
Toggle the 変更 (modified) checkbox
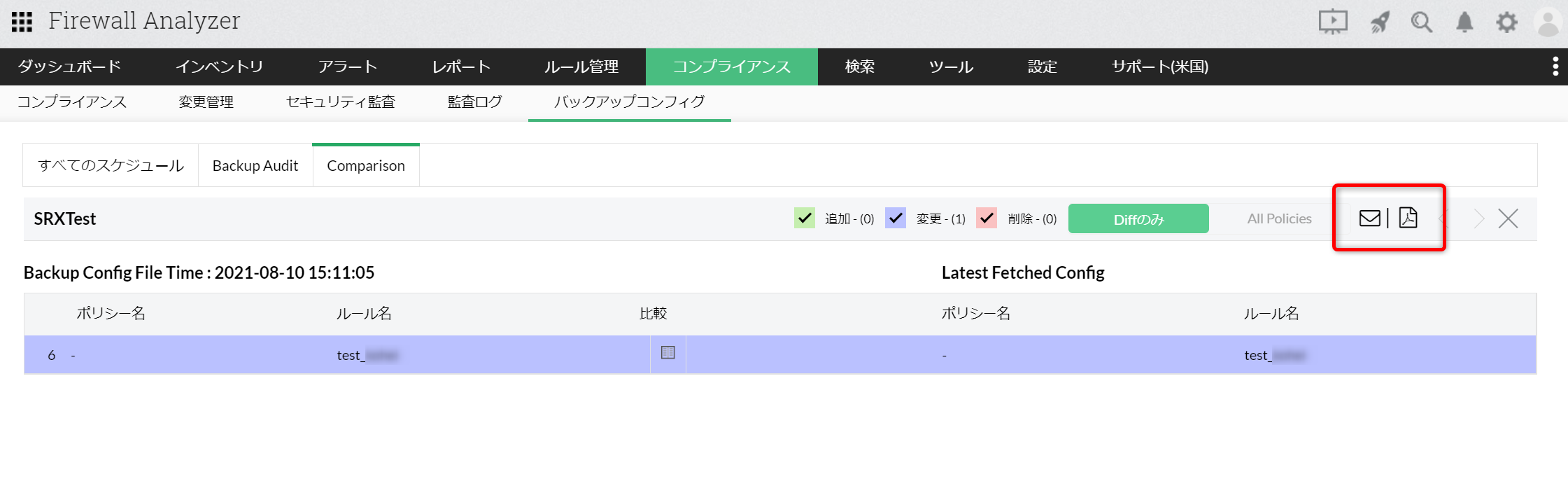[896, 218]
